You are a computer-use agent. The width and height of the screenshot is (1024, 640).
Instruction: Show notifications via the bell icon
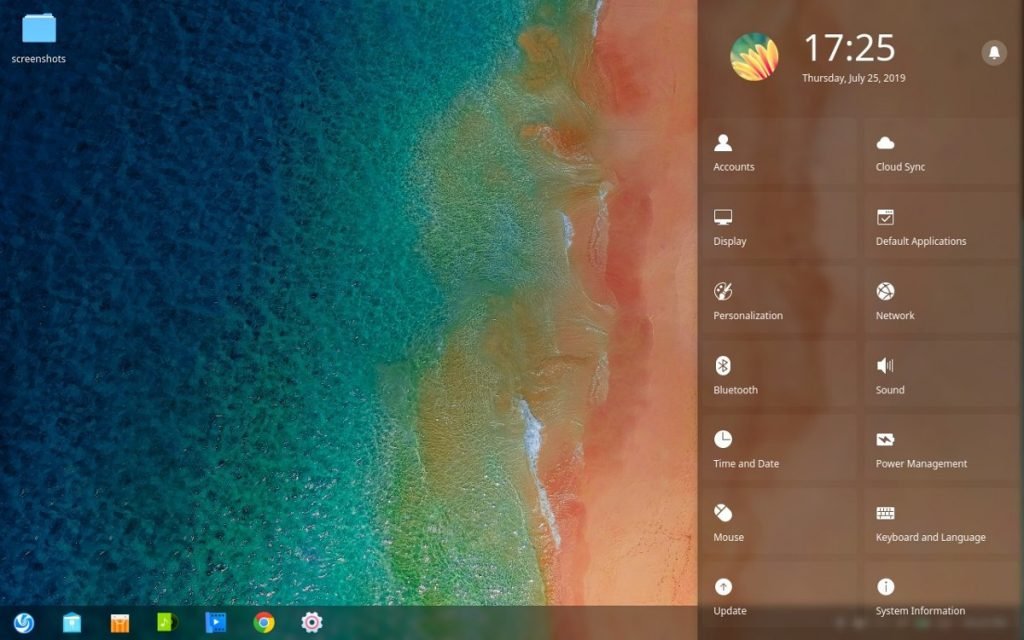[x=994, y=52]
